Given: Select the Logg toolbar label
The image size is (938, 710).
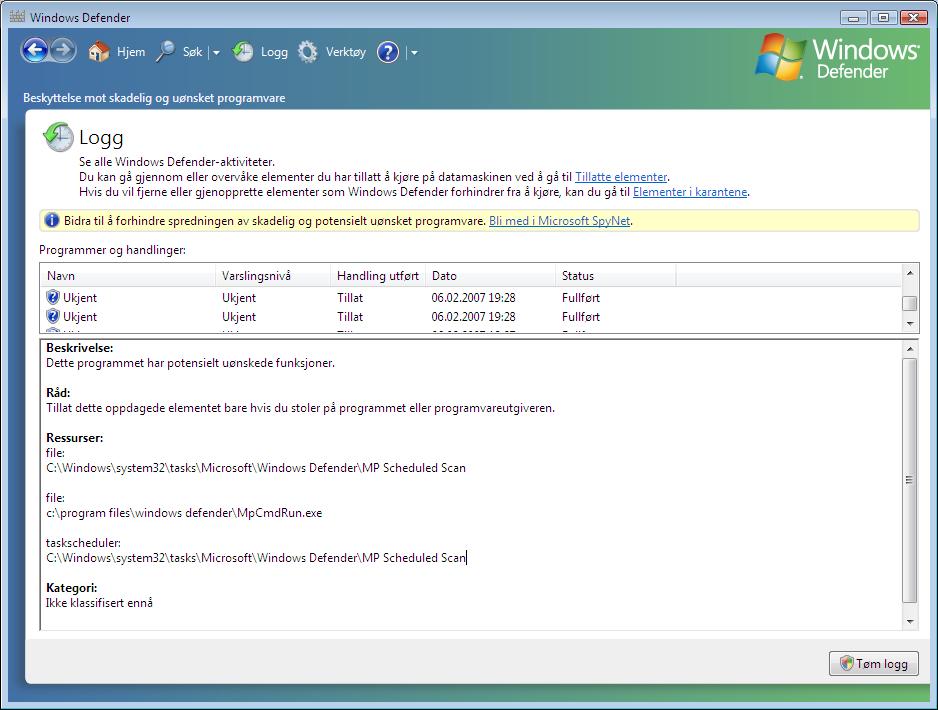Looking at the screenshot, I should tap(274, 52).
